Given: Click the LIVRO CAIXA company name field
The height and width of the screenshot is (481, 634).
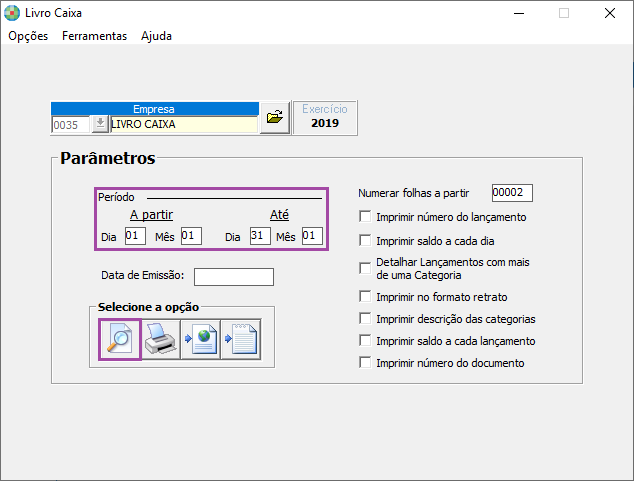Looking at the screenshot, I should point(184,124).
